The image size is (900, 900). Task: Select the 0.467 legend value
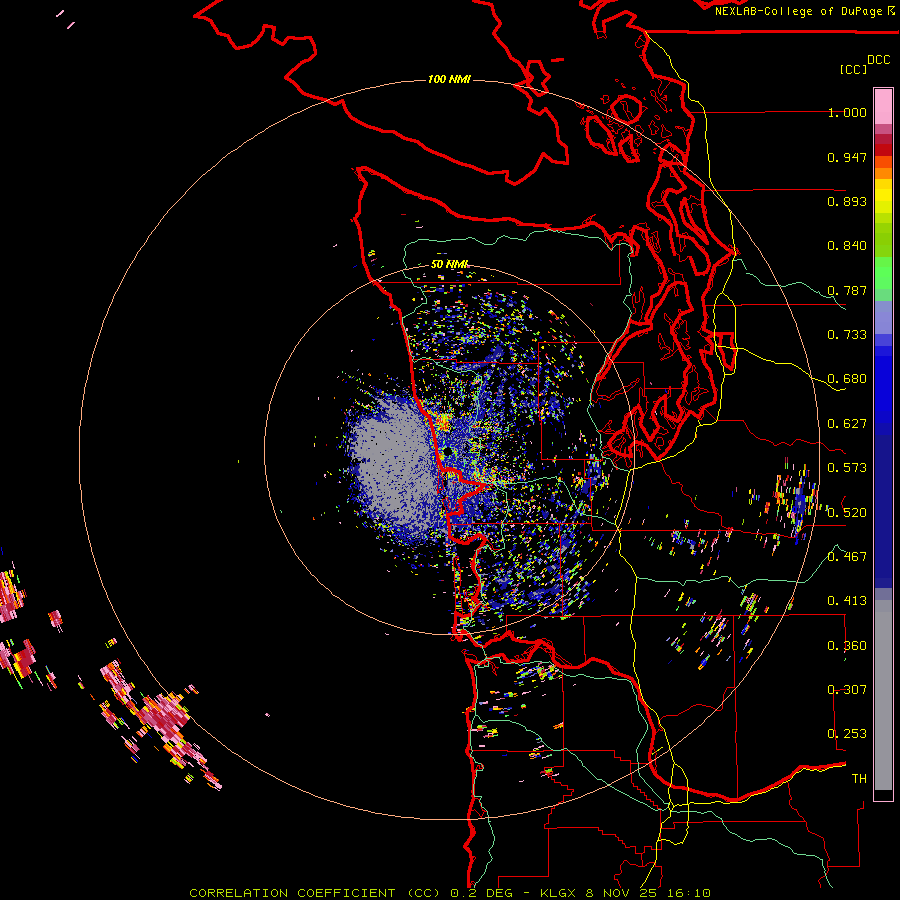tap(847, 557)
